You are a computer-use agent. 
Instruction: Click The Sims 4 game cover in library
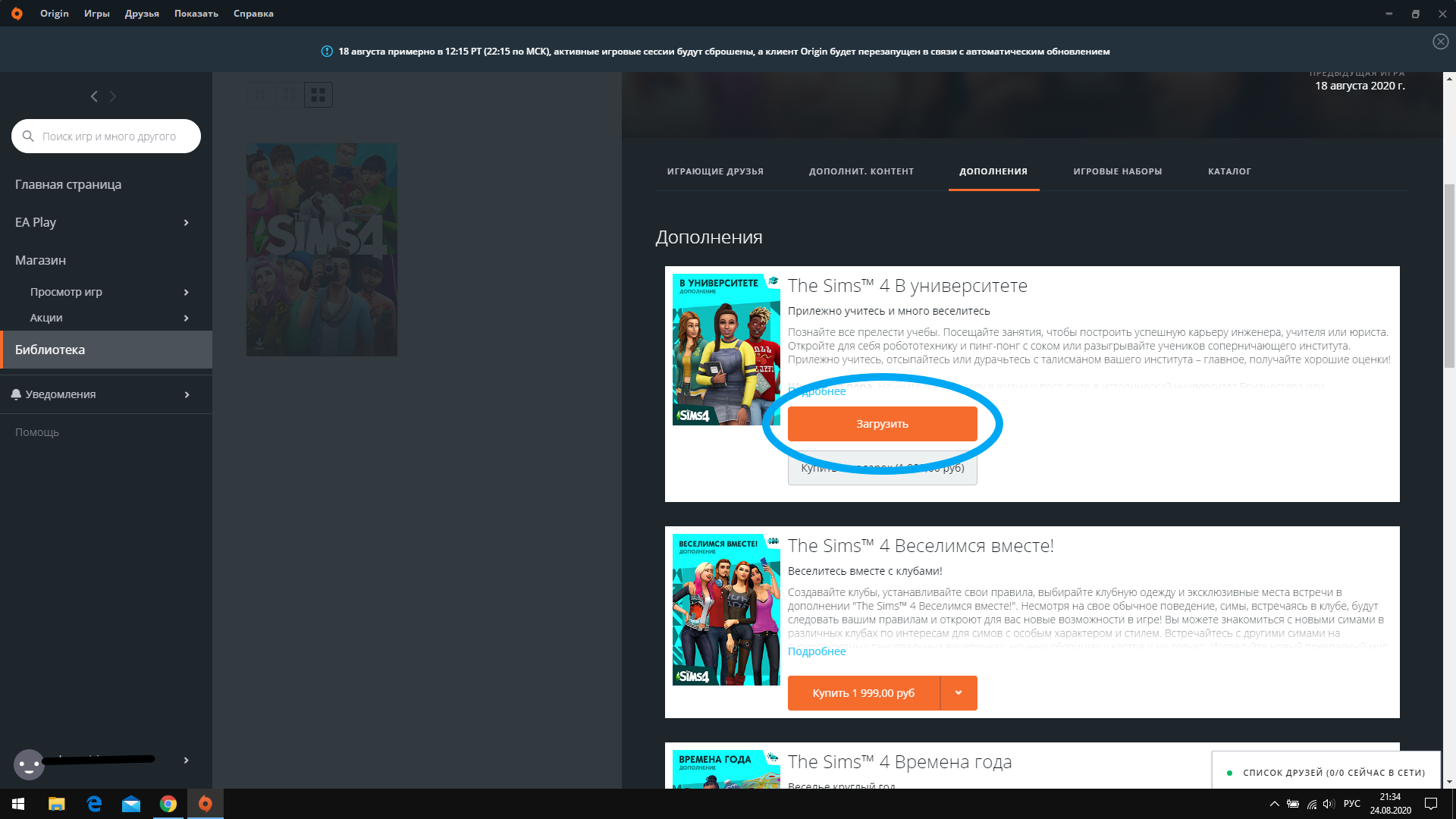point(322,250)
